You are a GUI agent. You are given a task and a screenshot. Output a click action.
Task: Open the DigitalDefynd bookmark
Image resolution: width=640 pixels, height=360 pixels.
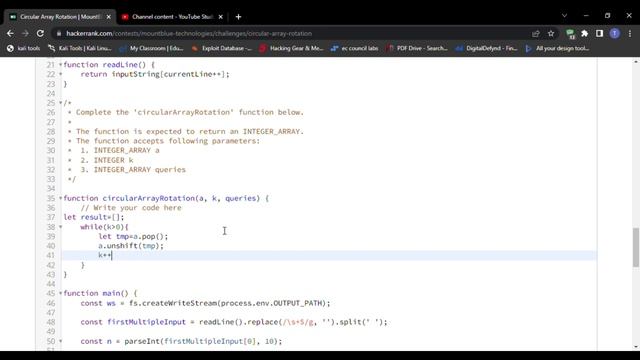(487, 48)
